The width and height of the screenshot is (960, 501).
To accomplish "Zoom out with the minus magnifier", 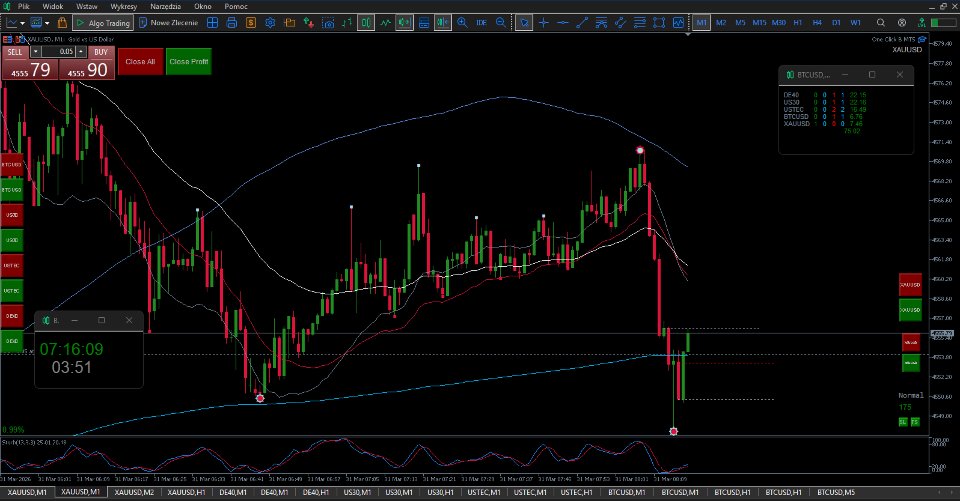I will pyautogui.click(x=501, y=23).
